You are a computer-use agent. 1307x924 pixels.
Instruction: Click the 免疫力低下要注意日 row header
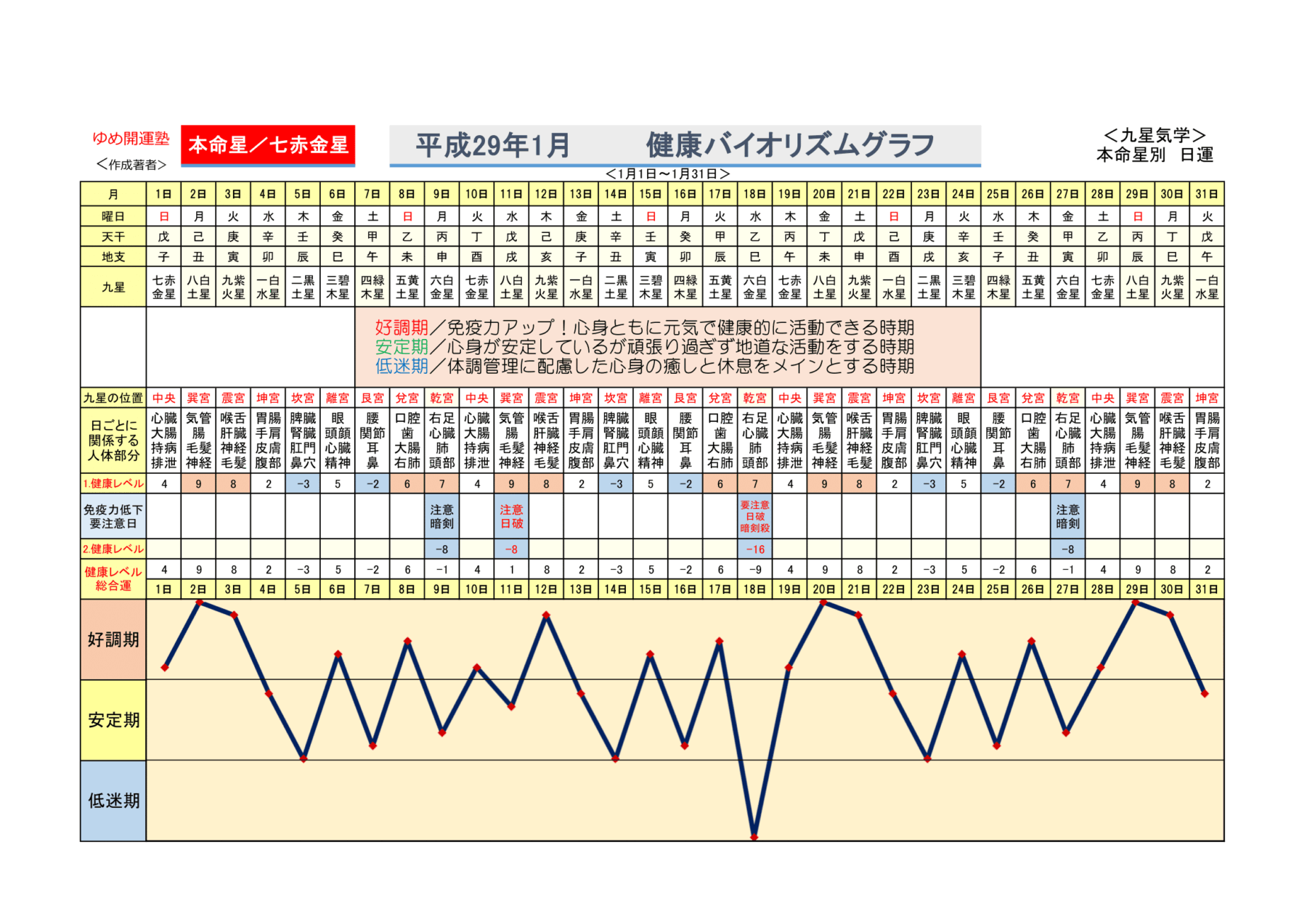click(x=113, y=516)
